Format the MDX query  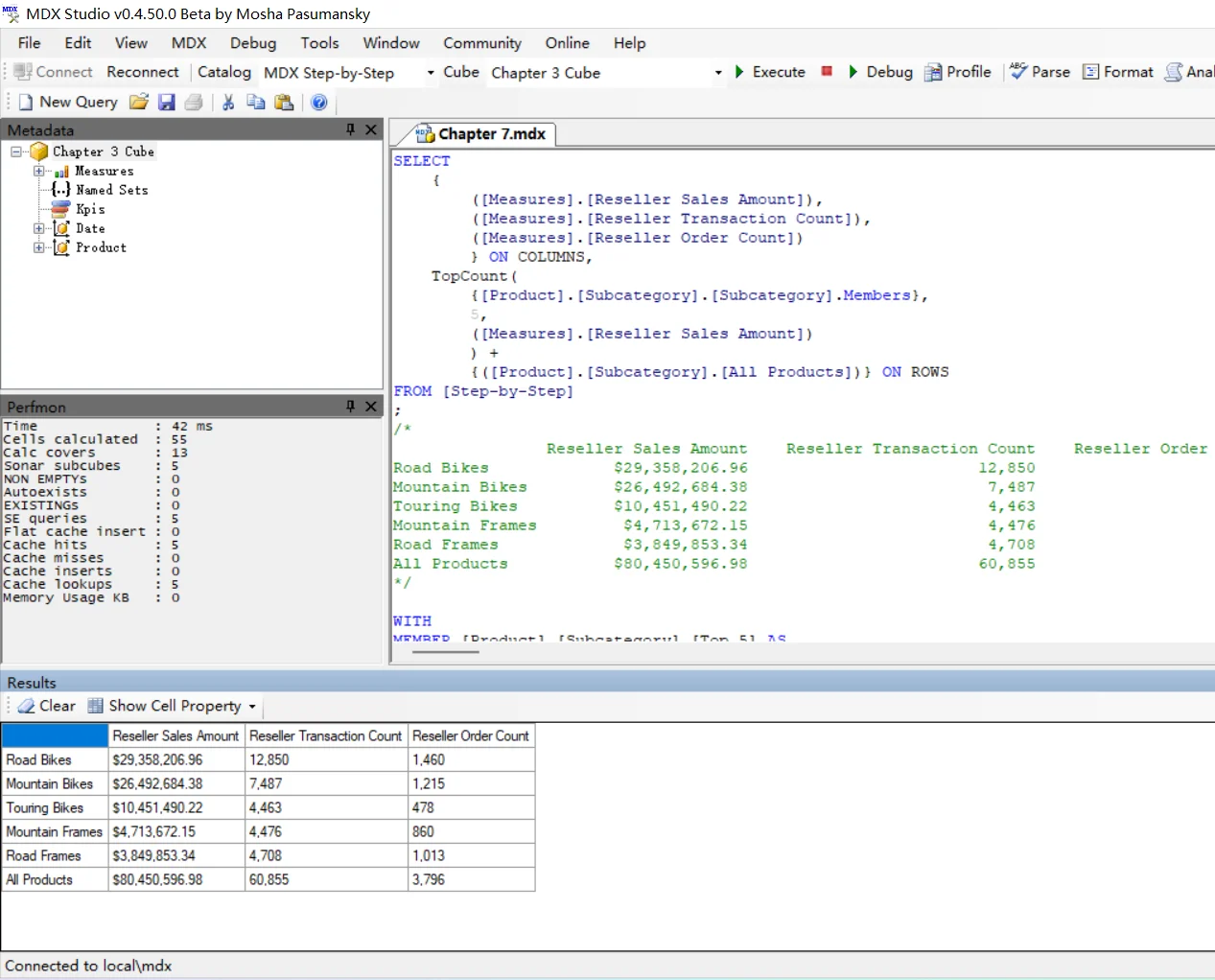click(1118, 72)
